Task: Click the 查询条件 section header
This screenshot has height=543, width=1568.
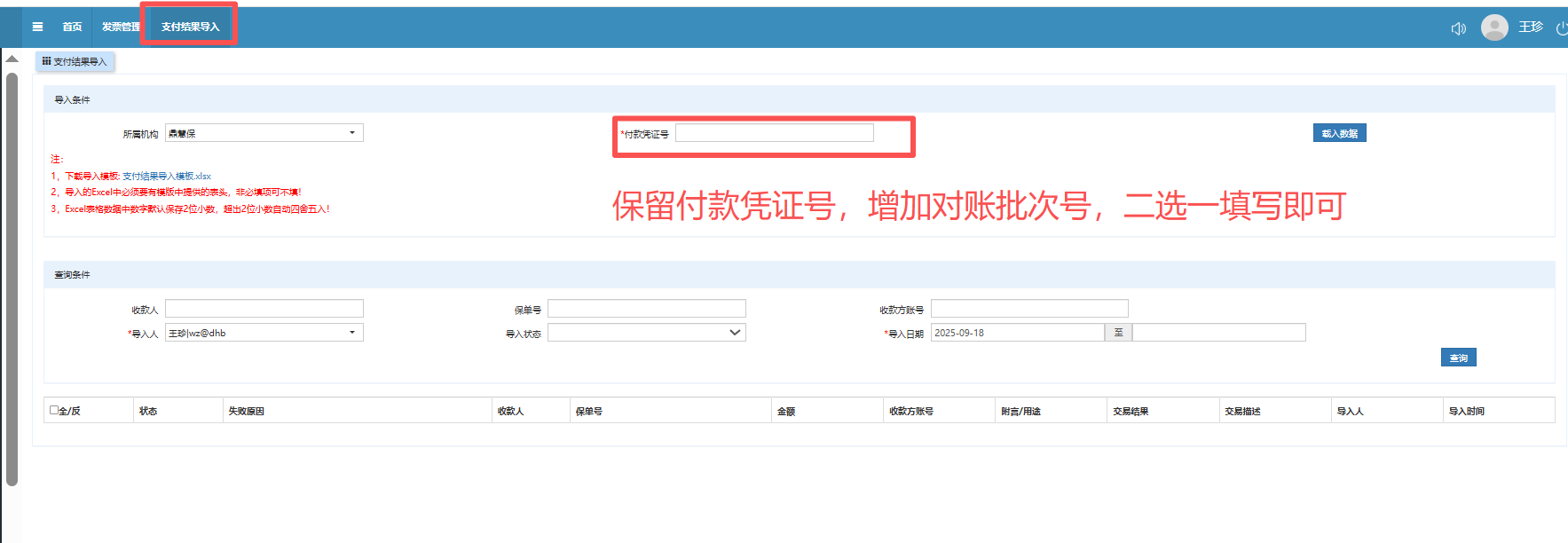Action: coord(799,274)
